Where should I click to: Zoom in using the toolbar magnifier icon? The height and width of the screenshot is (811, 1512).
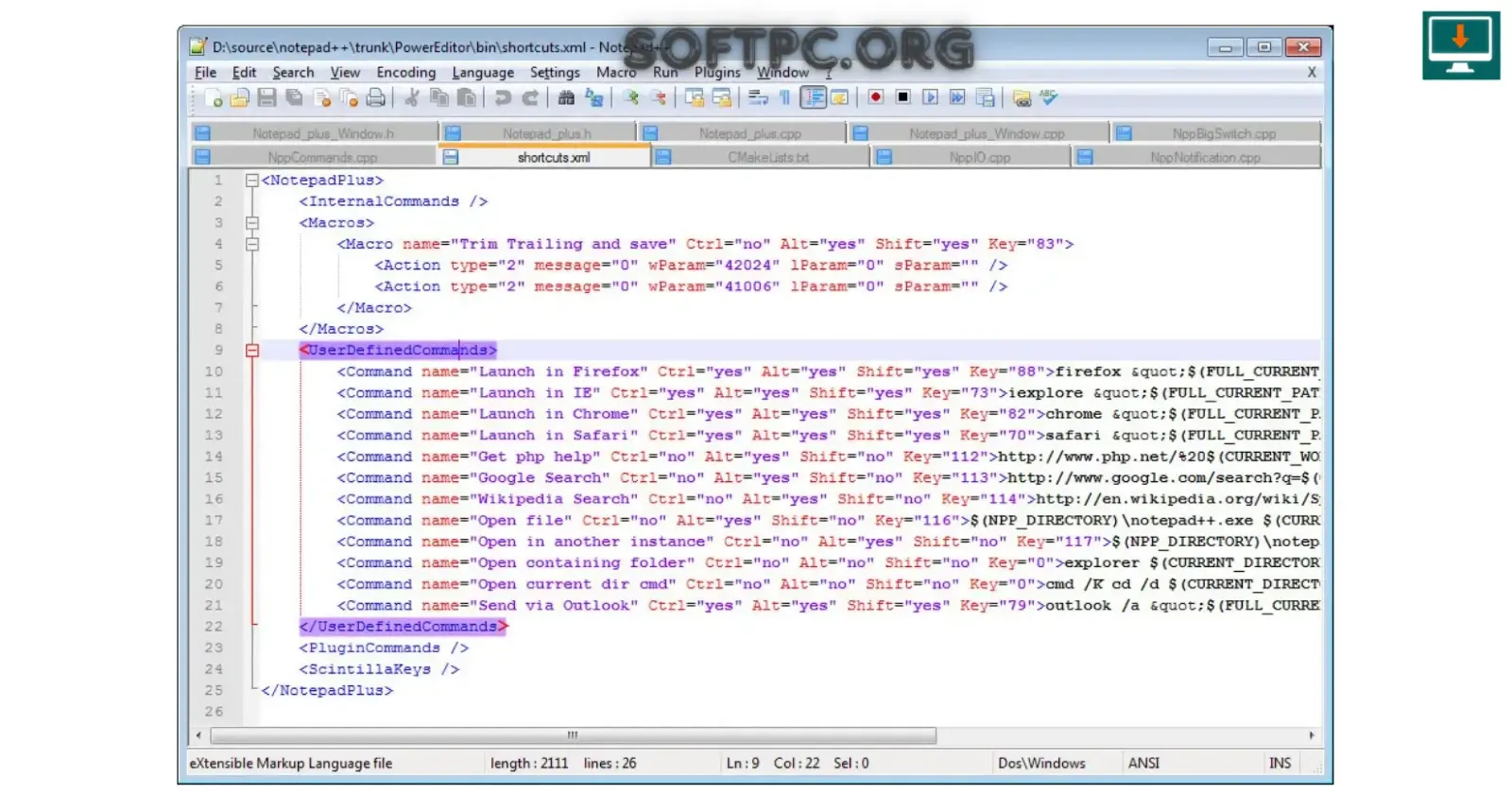point(630,97)
